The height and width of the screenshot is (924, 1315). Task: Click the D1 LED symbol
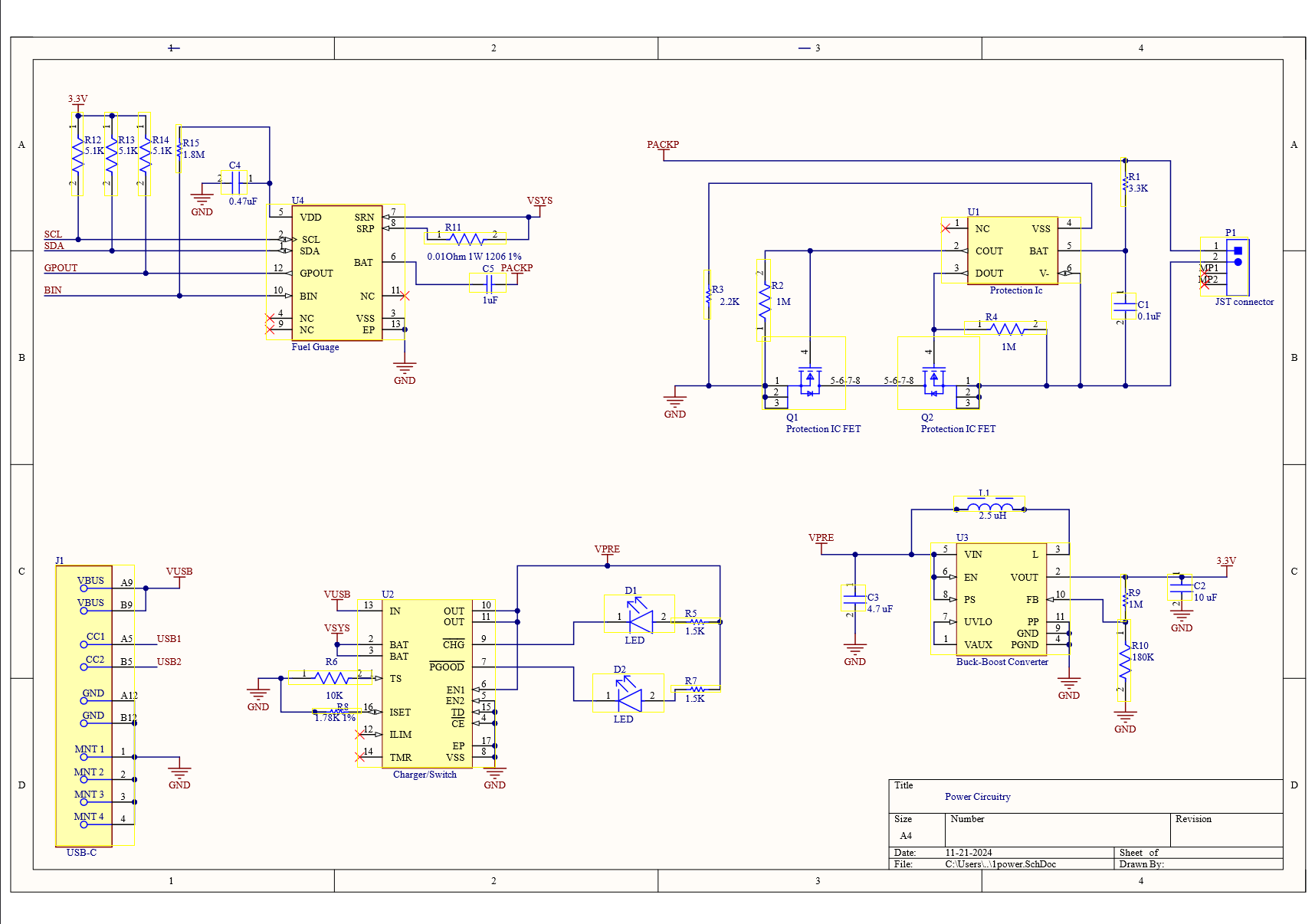pos(639,616)
